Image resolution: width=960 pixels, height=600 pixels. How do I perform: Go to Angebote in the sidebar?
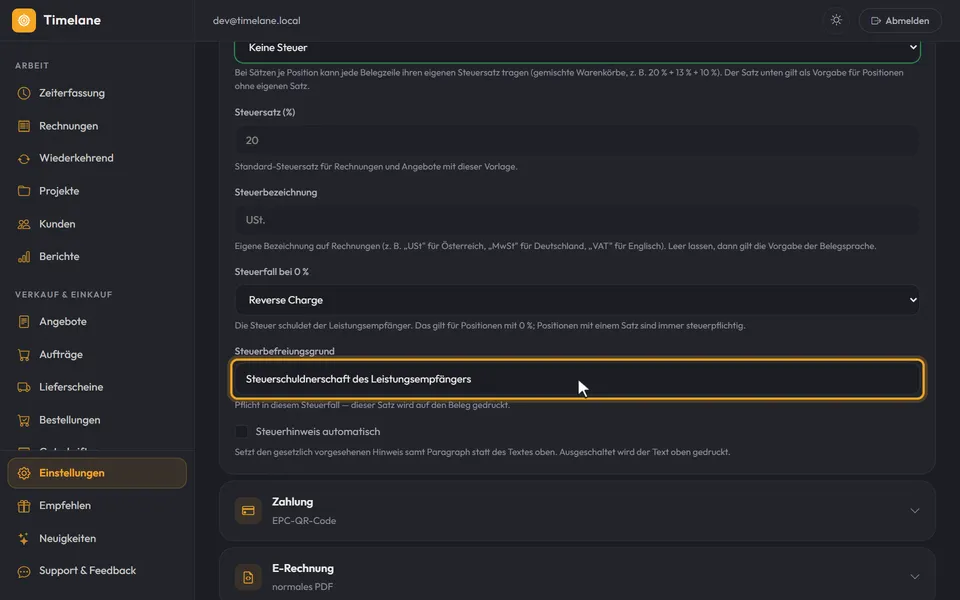(x=97, y=321)
